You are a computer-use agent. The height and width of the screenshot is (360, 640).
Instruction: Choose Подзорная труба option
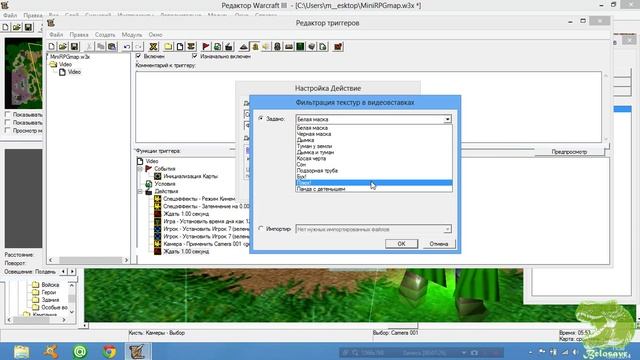374,171
